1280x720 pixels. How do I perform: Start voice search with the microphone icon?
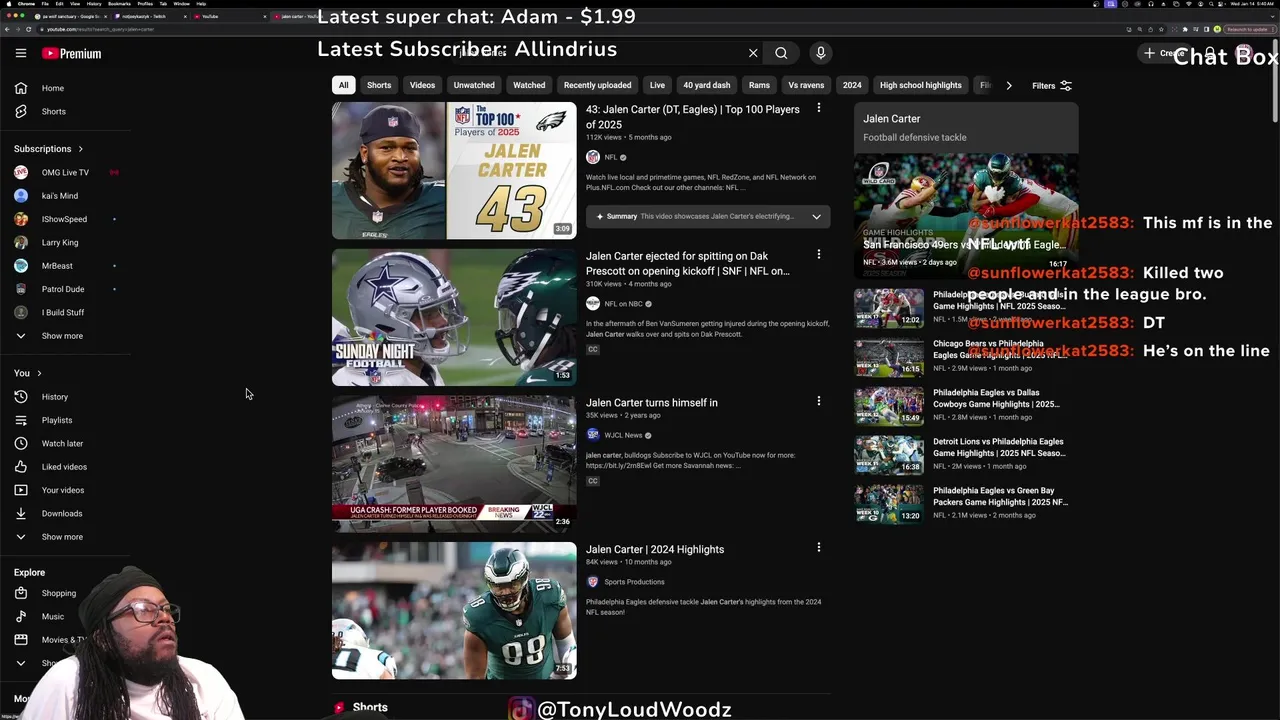[820, 53]
